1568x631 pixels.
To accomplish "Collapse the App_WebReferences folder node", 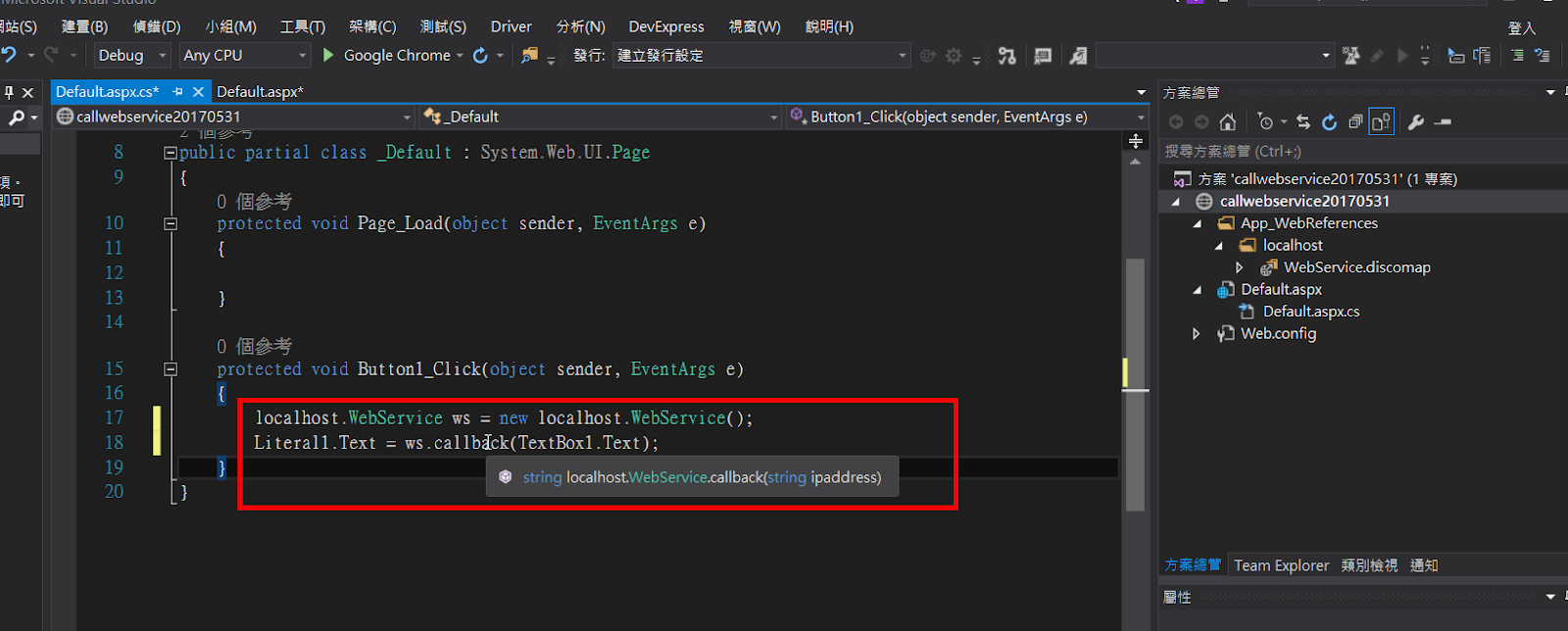I will (1198, 223).
